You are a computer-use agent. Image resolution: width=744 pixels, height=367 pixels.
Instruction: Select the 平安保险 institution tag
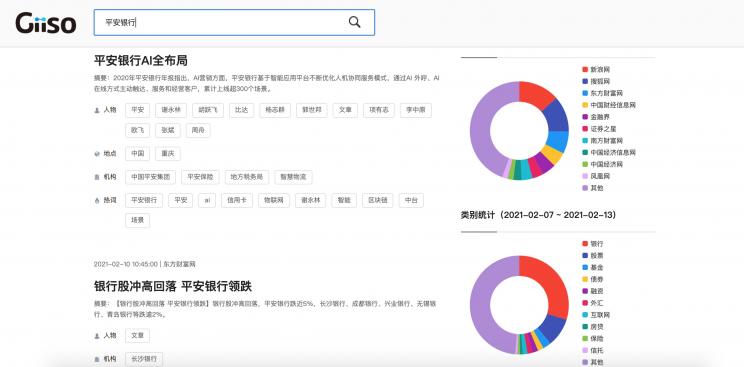[x=200, y=177]
